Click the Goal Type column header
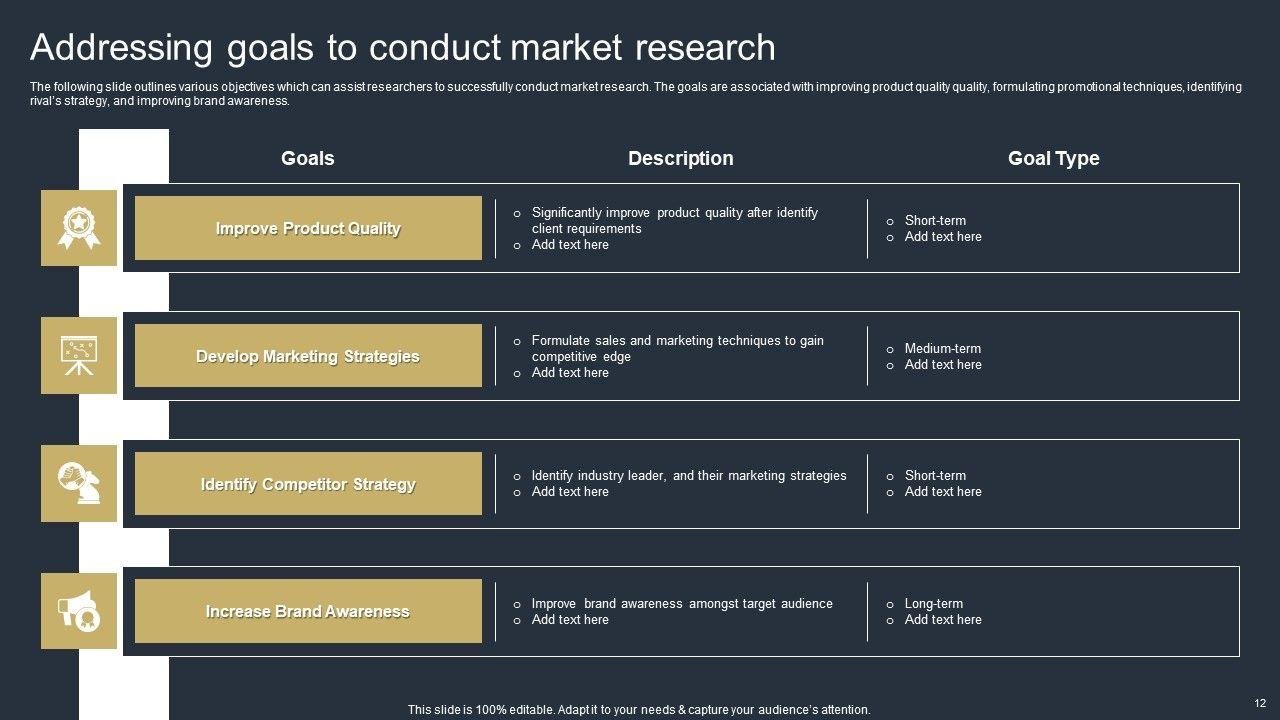Viewport: 1280px width, 720px height. (1053, 158)
